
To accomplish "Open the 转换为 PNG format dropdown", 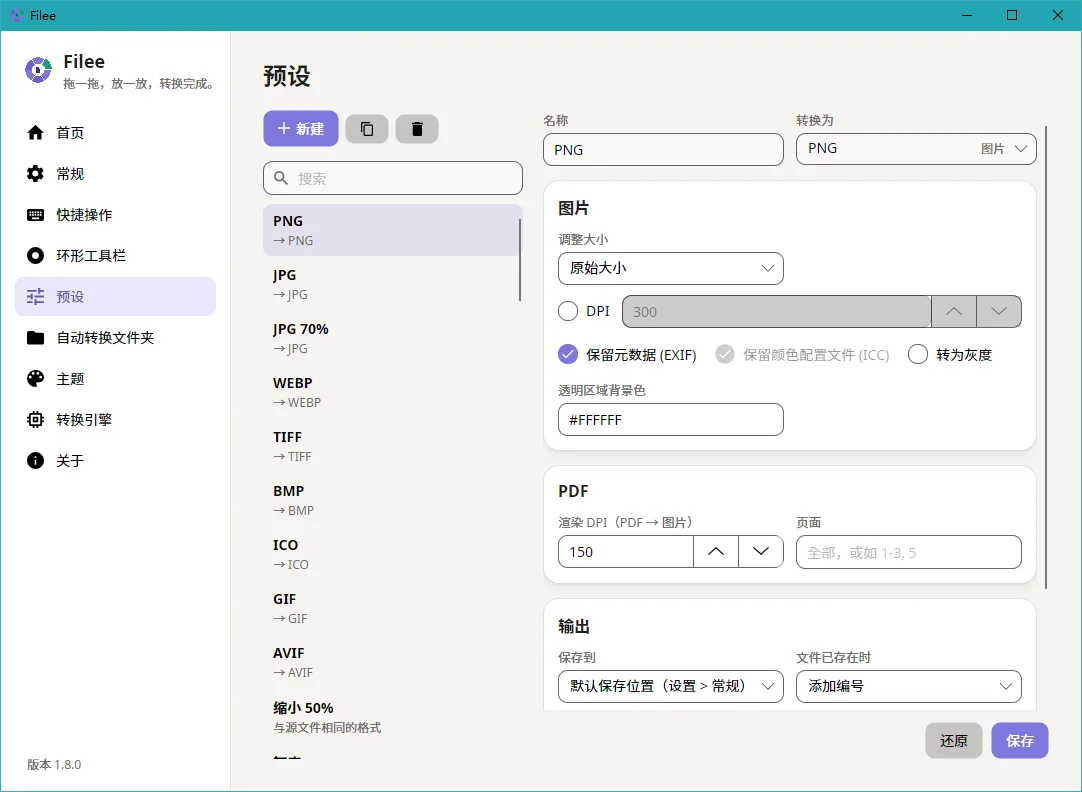I will pos(916,149).
